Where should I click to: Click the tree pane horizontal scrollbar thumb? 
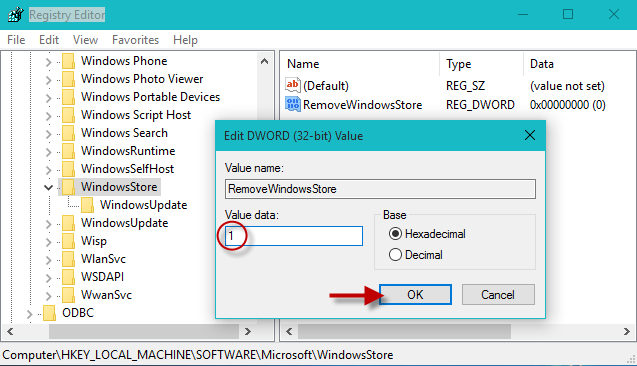tap(144, 332)
